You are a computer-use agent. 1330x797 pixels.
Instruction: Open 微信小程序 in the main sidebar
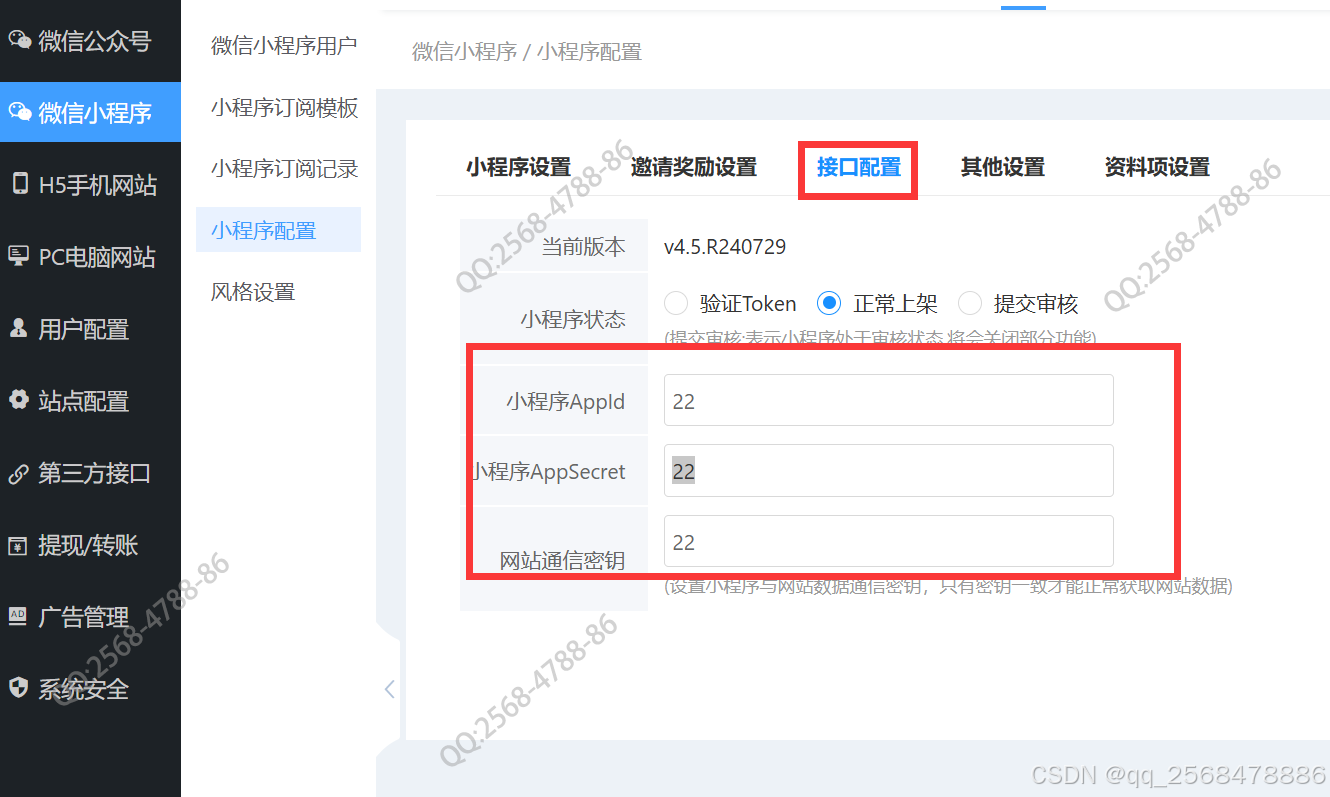(90, 113)
